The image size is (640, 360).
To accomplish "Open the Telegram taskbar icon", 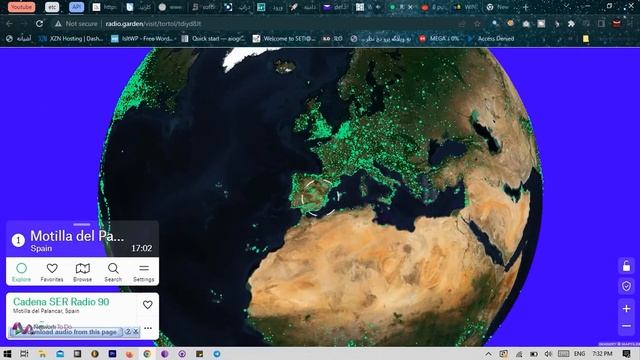I will (x=217, y=353).
